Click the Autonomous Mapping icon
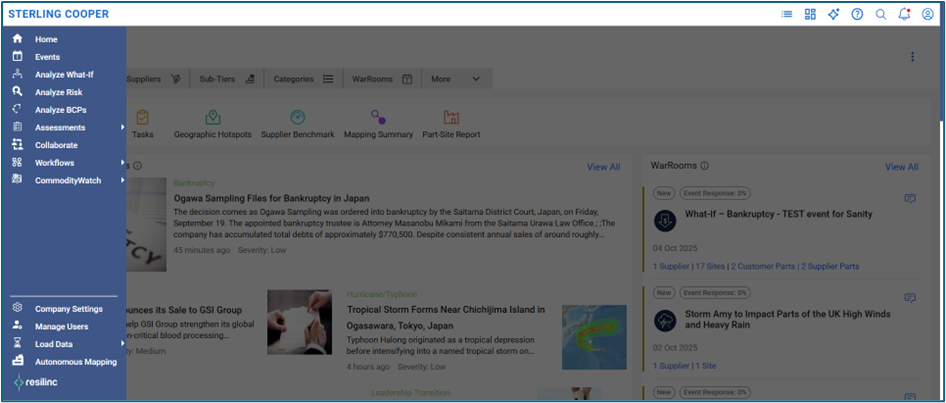This screenshot has height=403, width=946. pyautogui.click(x=17, y=361)
